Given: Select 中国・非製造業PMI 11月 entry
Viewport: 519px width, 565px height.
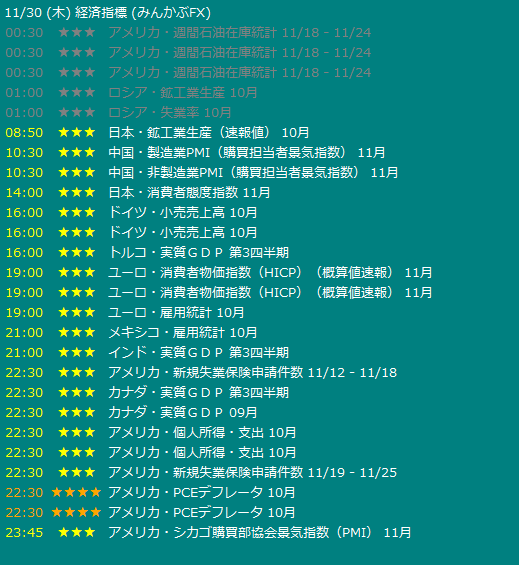Looking at the screenshot, I should (x=253, y=173).
